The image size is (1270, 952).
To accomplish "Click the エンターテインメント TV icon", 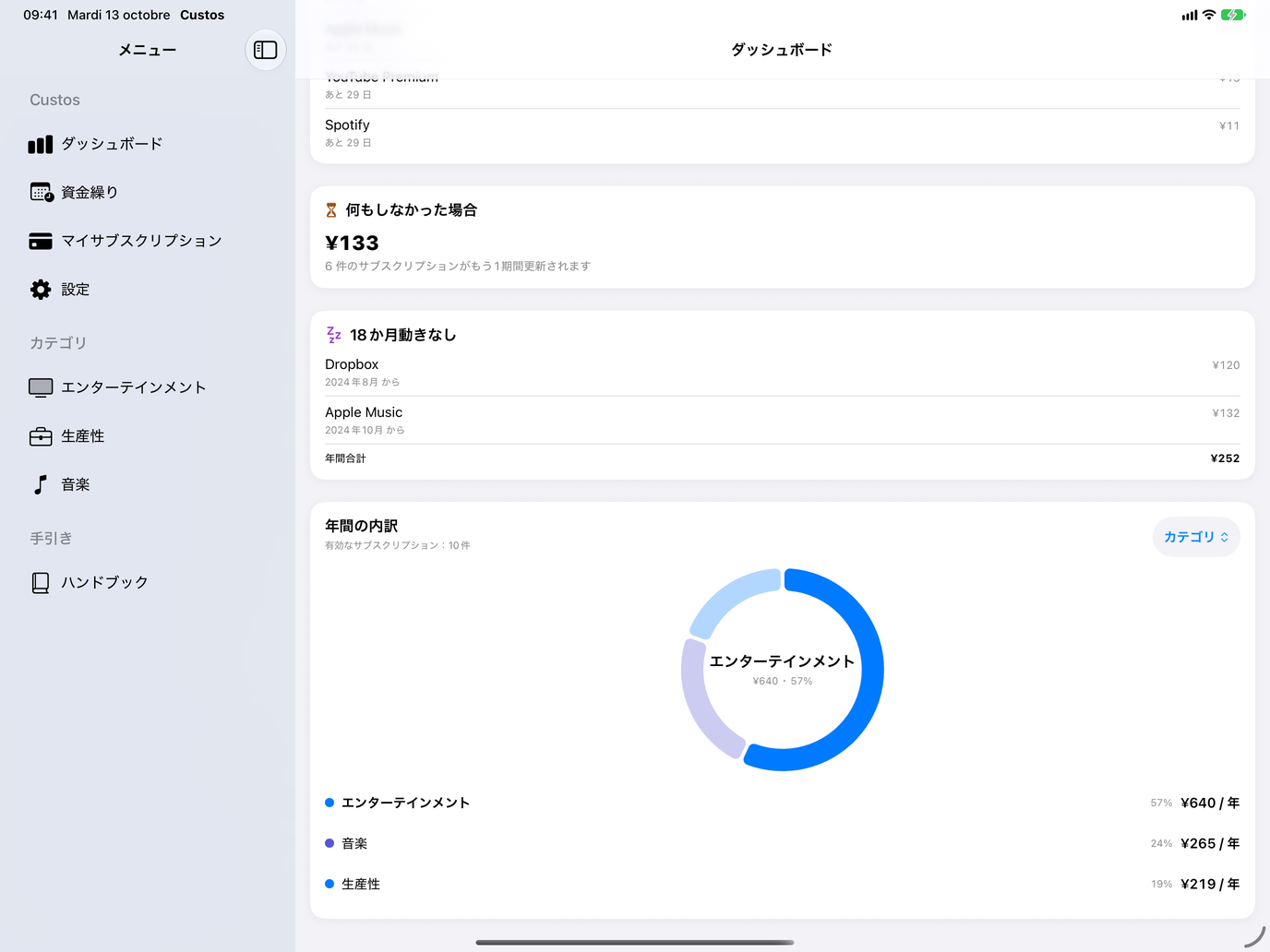I will (41, 387).
